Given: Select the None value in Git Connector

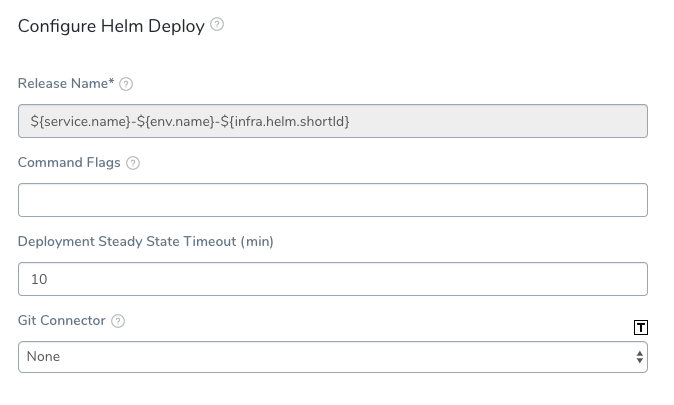Looking at the screenshot, I should 43,356.
